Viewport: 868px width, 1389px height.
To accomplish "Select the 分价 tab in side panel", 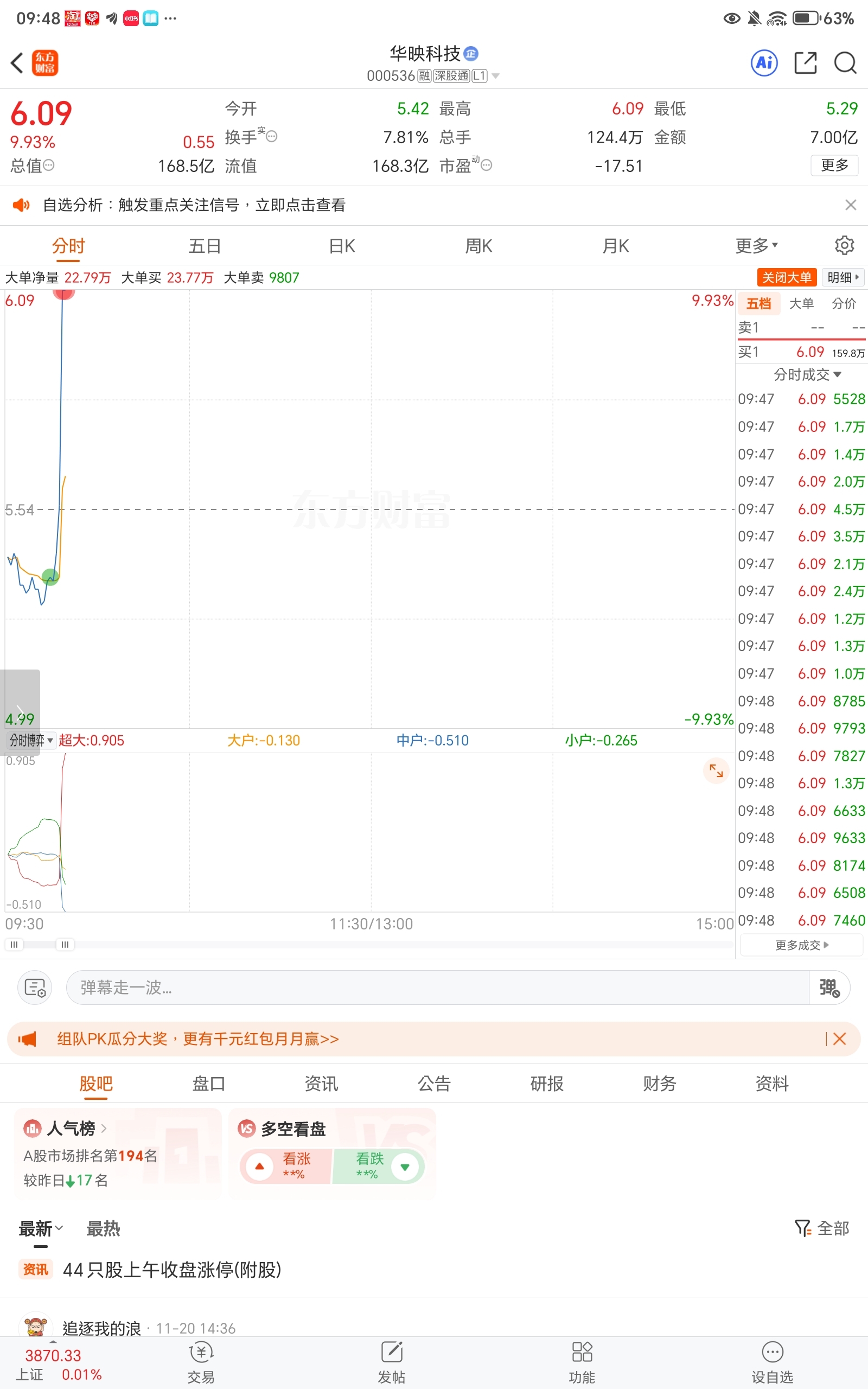I will pyautogui.click(x=844, y=304).
